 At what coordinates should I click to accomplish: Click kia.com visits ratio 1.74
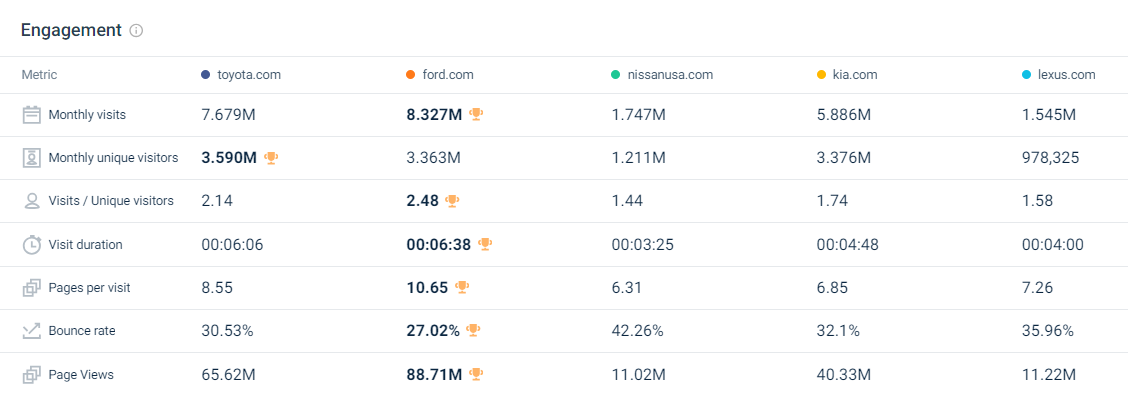(832, 201)
